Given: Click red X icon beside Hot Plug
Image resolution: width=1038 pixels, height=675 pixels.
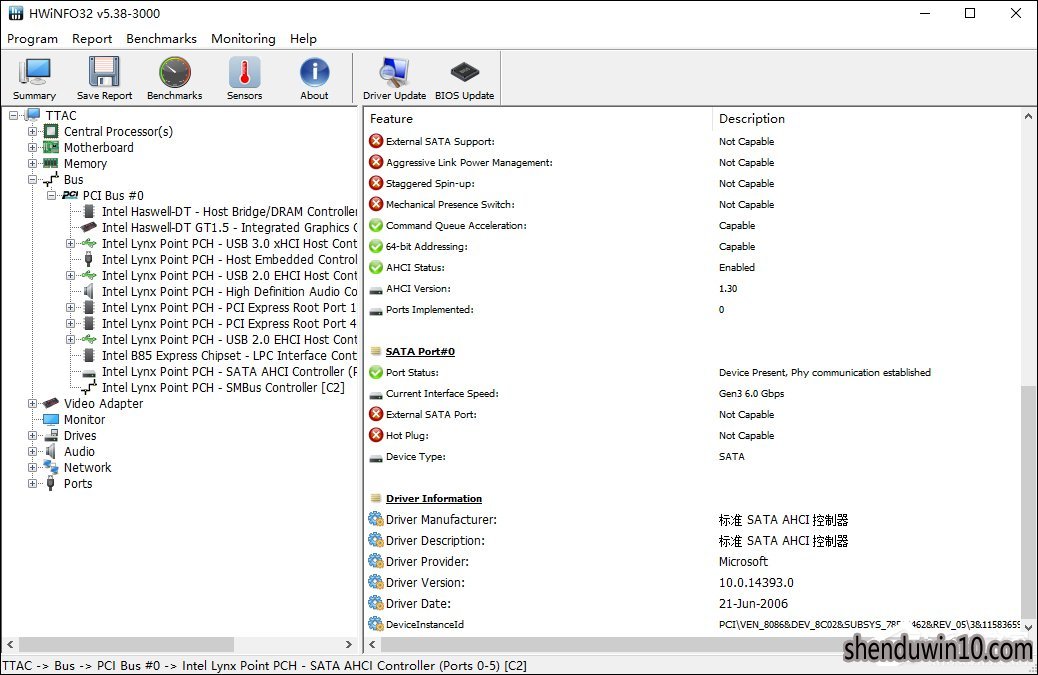Looking at the screenshot, I should pyautogui.click(x=376, y=435).
